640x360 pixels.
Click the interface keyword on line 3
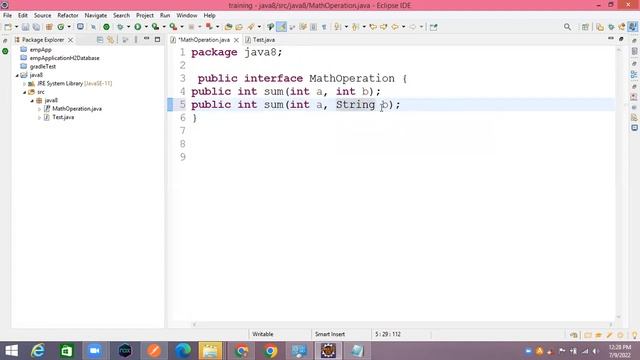[273, 78]
